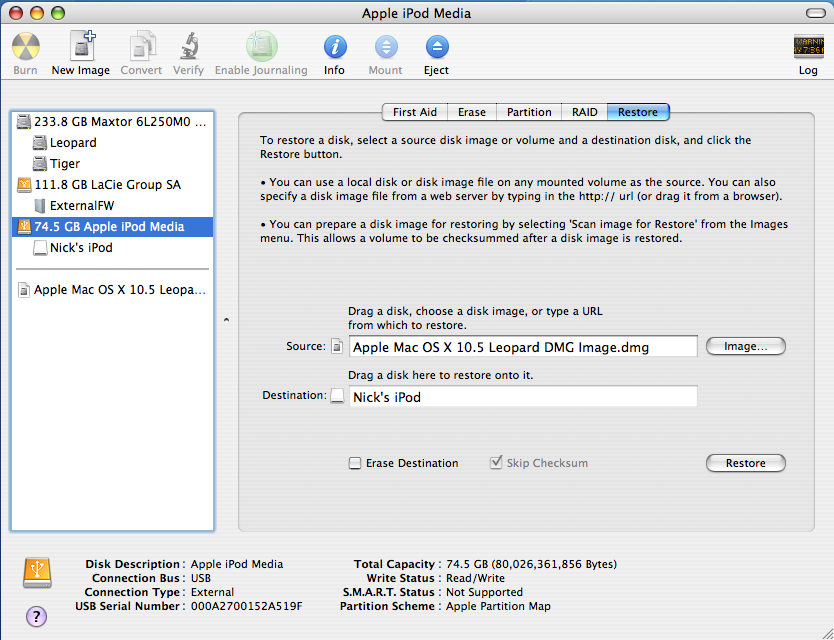The height and width of the screenshot is (640, 834).
Task: Click the USB Serial Number value 000A2700152A519F
Action: (x=246, y=606)
